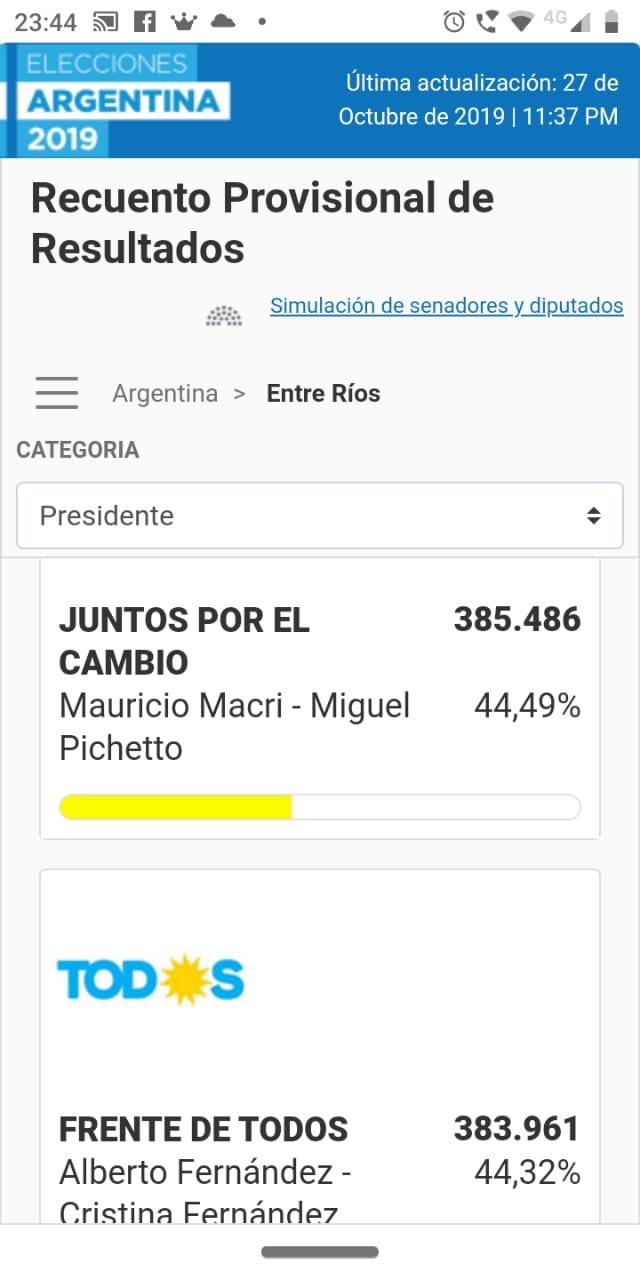Image resolution: width=640 pixels, height=1280 pixels.
Task: Tap the parliament seats hemicycle icon
Action: click(224, 315)
